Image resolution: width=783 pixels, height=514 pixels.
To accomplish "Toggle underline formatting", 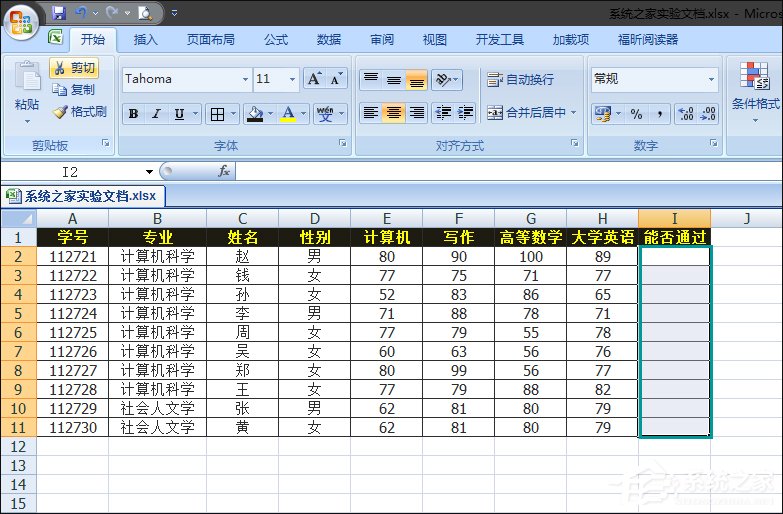I will [179, 114].
